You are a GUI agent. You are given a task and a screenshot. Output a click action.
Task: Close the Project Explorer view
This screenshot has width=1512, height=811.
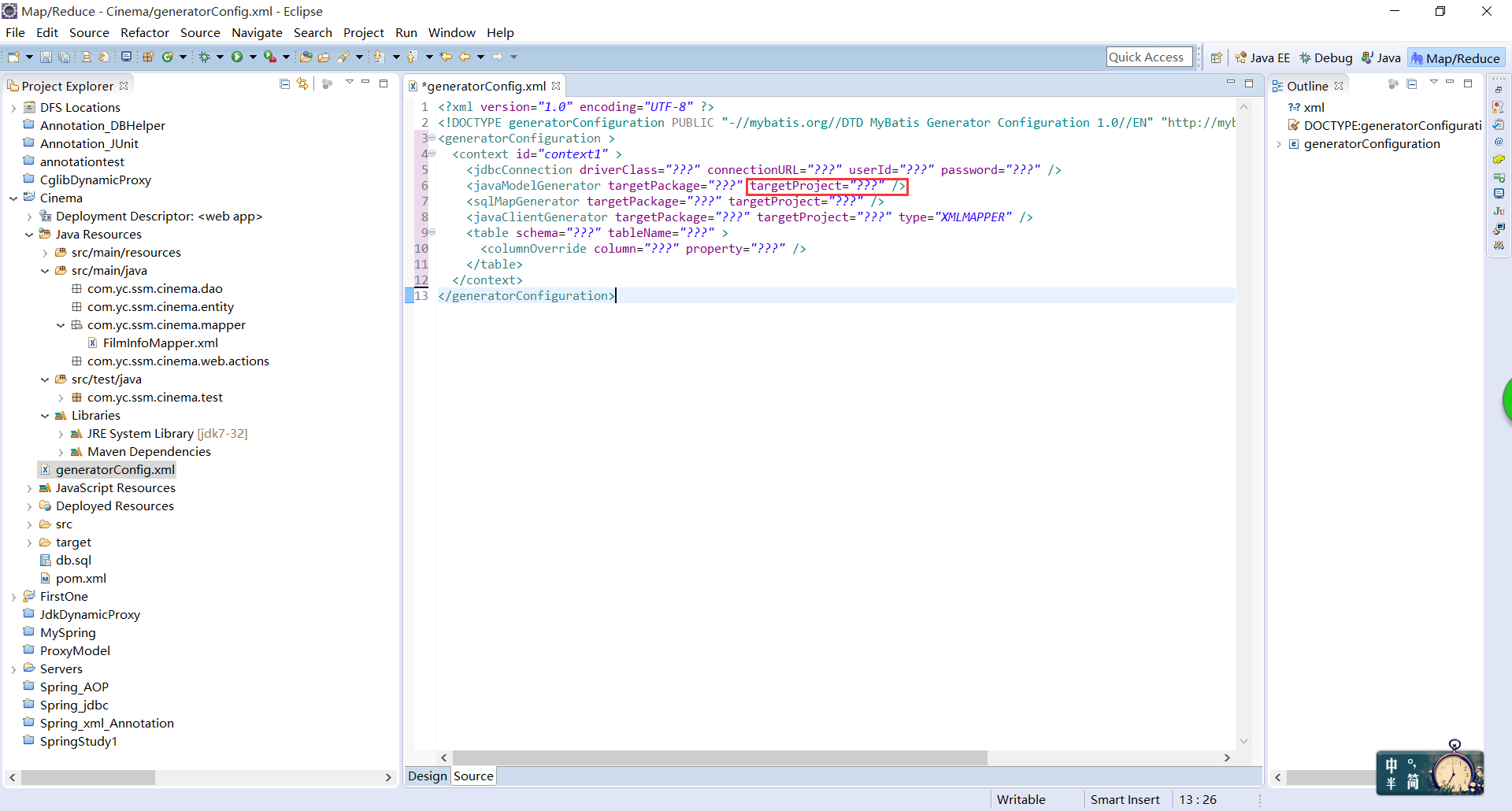pyautogui.click(x=124, y=86)
